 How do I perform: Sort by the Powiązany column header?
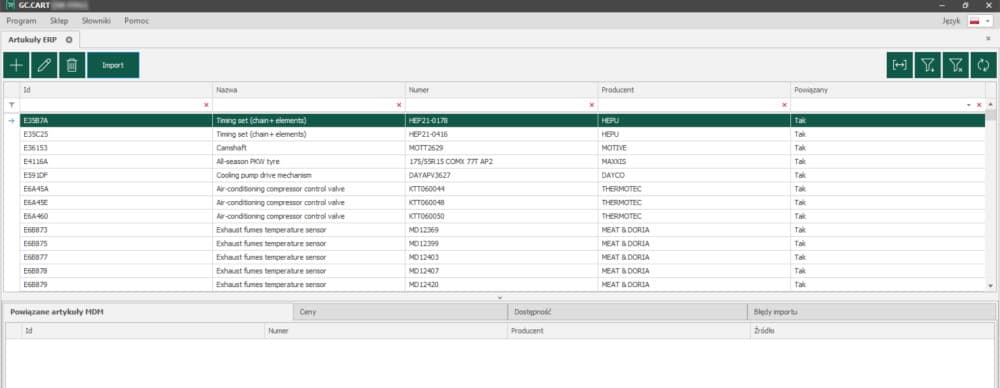(x=888, y=90)
